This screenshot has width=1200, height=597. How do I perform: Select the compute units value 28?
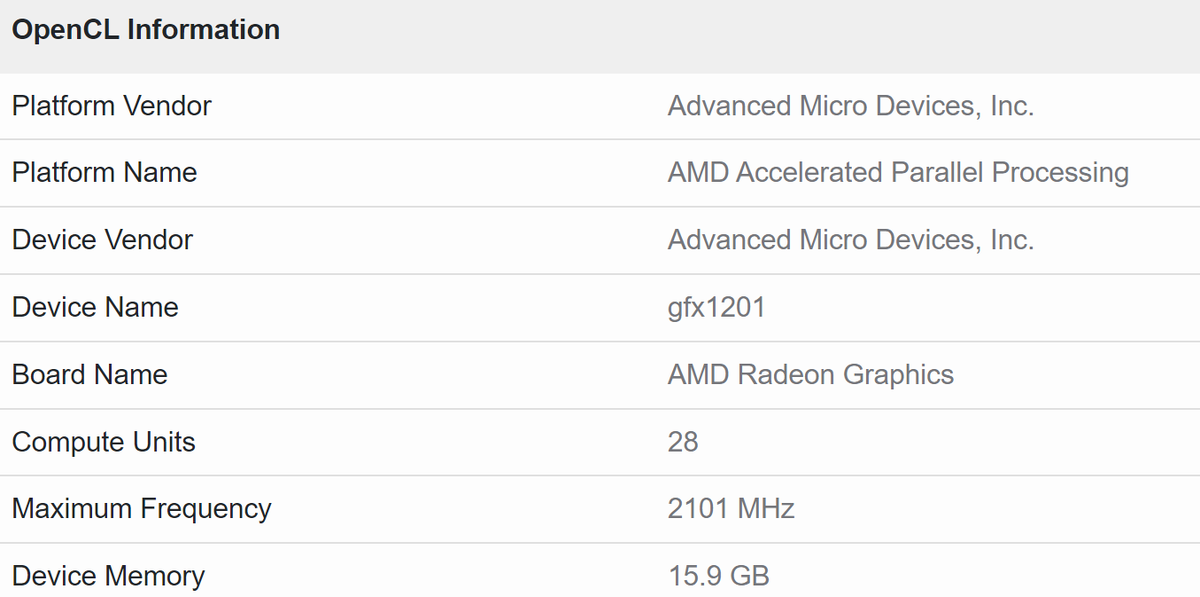pos(683,442)
